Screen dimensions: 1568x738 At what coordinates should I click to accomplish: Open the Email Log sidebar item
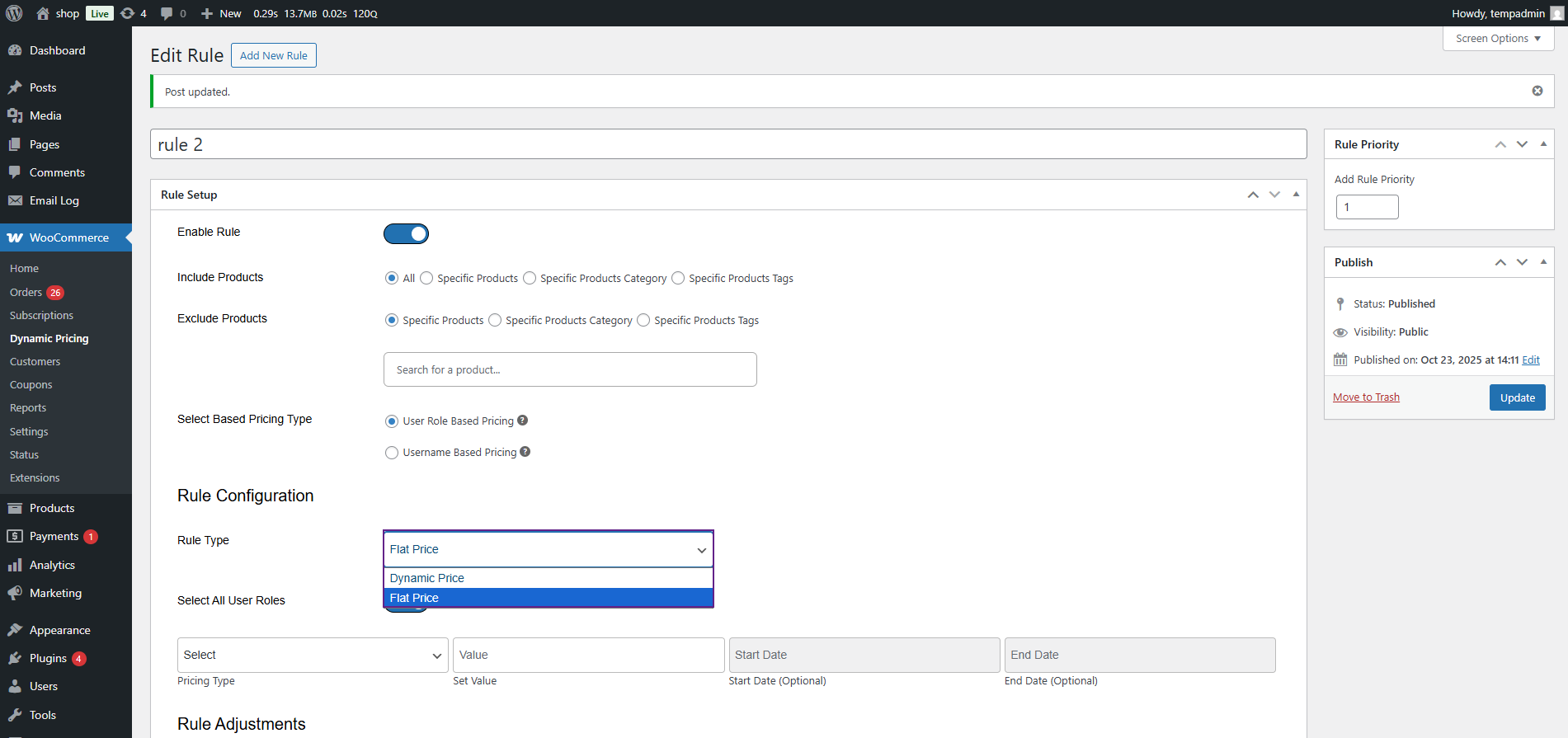coord(54,200)
